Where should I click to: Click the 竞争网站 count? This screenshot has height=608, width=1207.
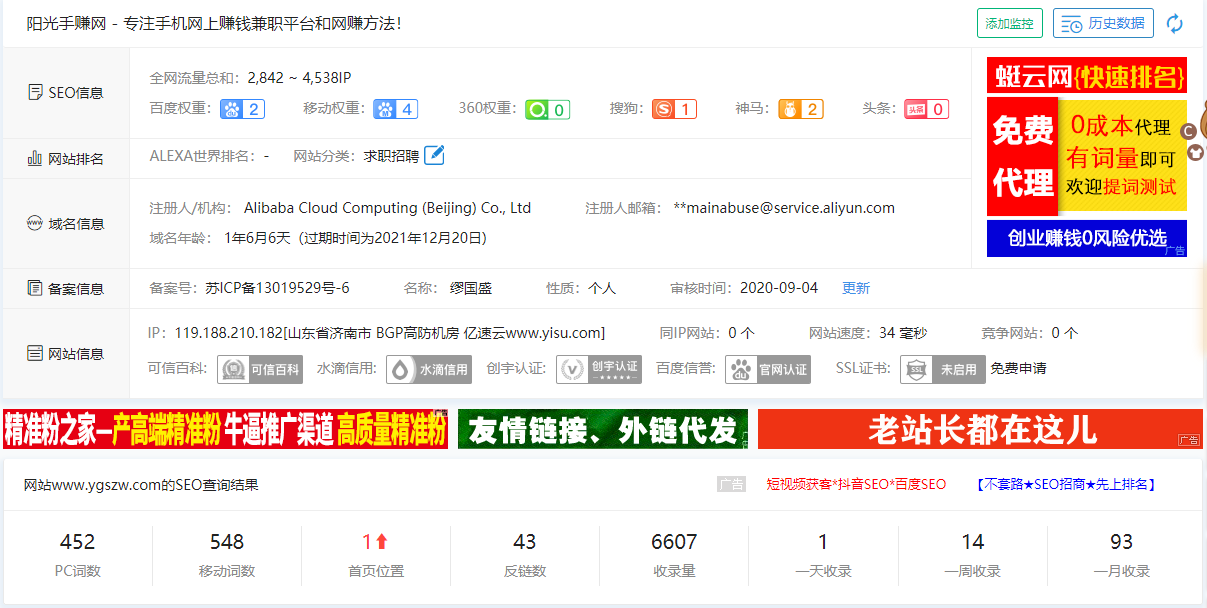tap(1064, 333)
